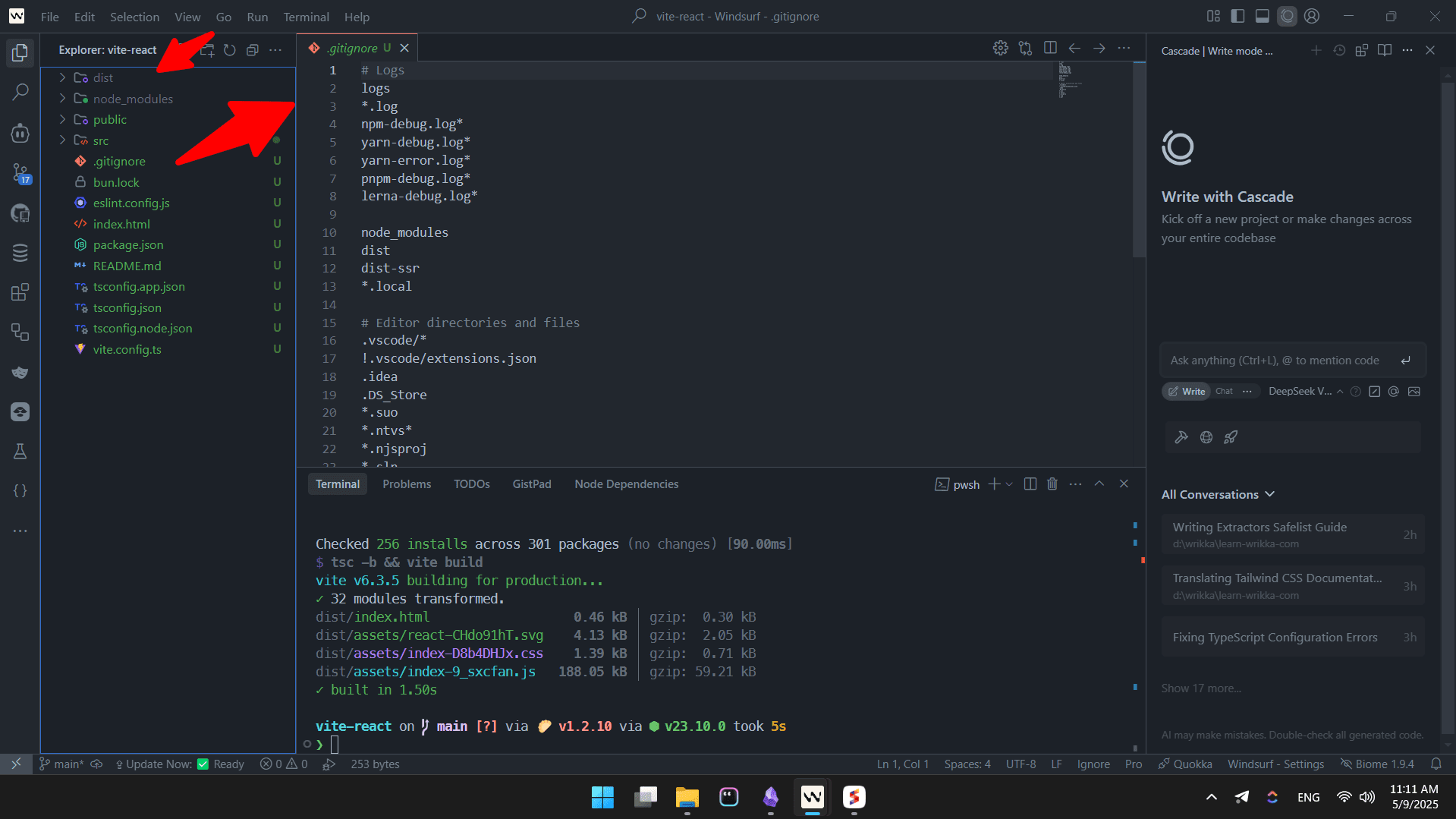Show additional views ellipsis in activity bar
1456x819 pixels.
click(x=20, y=531)
